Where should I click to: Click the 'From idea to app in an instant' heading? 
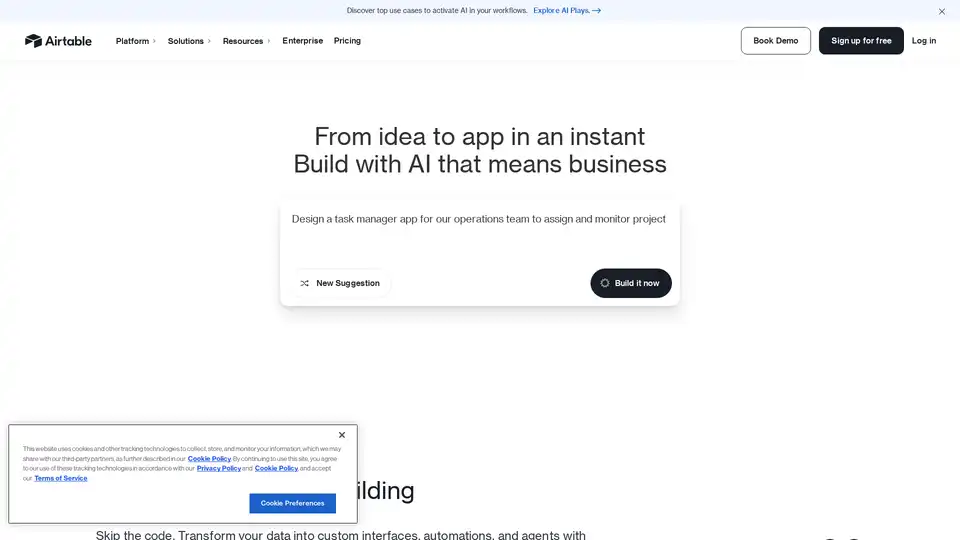(479, 137)
